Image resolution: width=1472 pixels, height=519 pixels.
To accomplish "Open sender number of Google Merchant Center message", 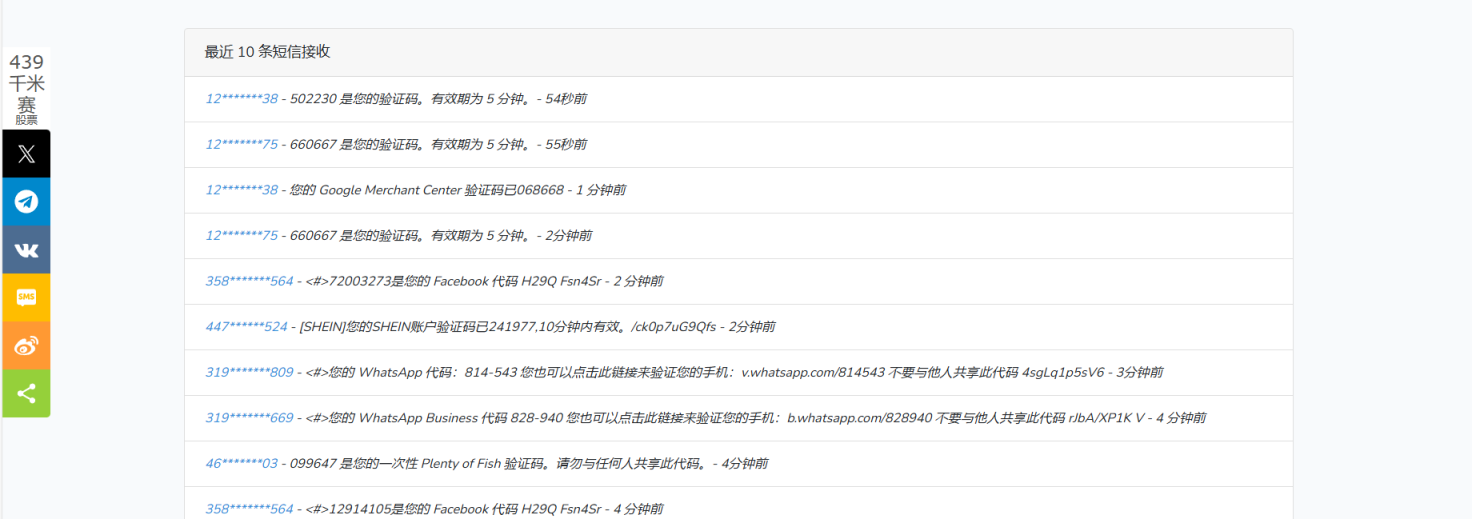I will point(242,190).
